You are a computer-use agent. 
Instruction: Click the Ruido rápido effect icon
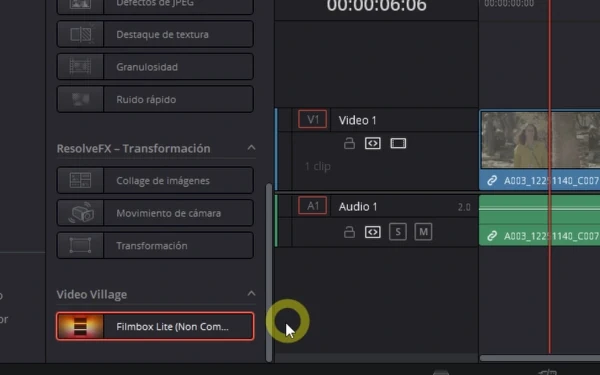tap(80, 99)
